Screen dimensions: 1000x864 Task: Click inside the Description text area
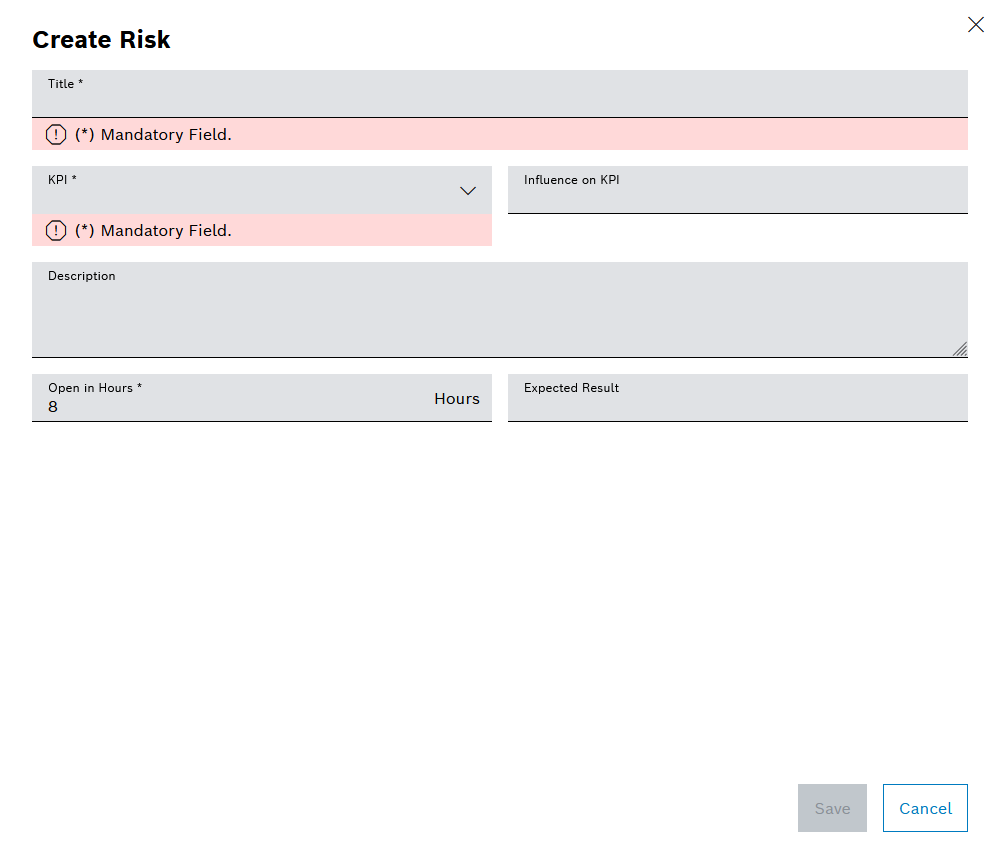tap(500, 310)
